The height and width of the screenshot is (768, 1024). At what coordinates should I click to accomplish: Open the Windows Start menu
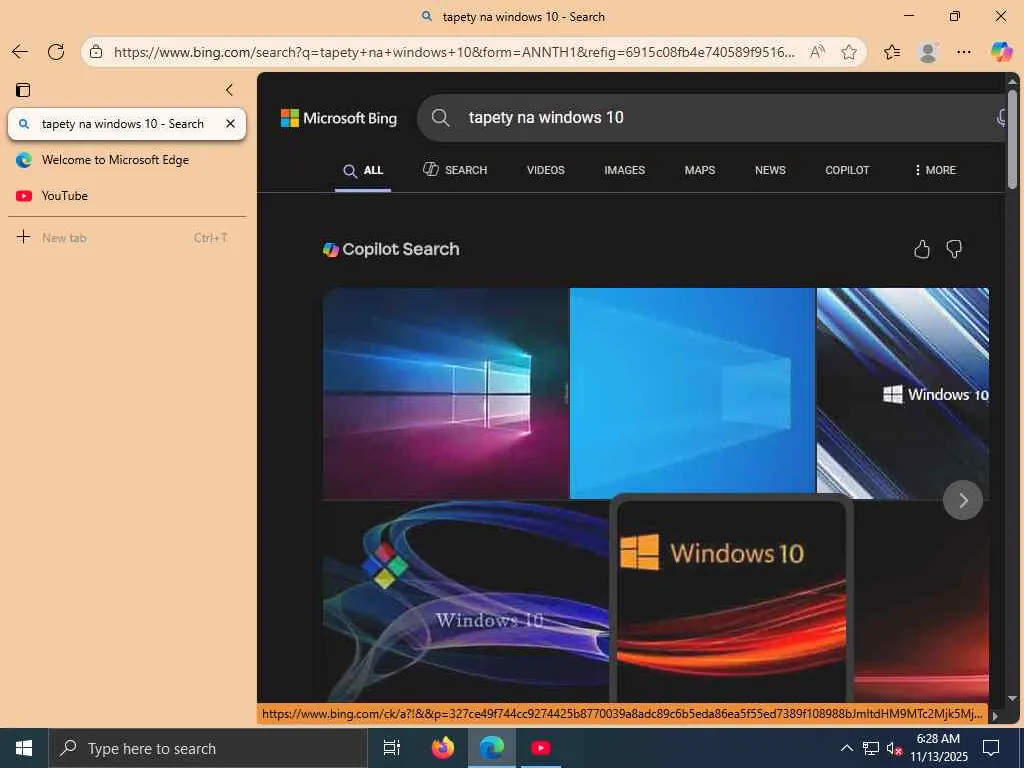coord(24,748)
